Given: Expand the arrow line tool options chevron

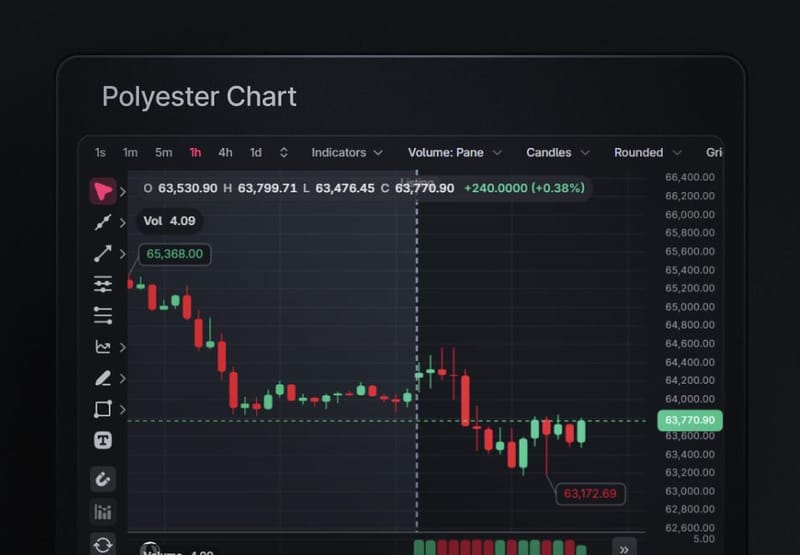Looking at the screenshot, I should (122, 254).
